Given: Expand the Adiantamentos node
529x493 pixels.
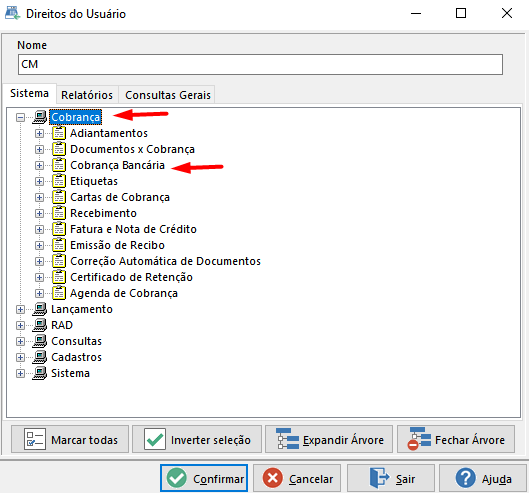Looking at the screenshot, I should (x=39, y=133).
